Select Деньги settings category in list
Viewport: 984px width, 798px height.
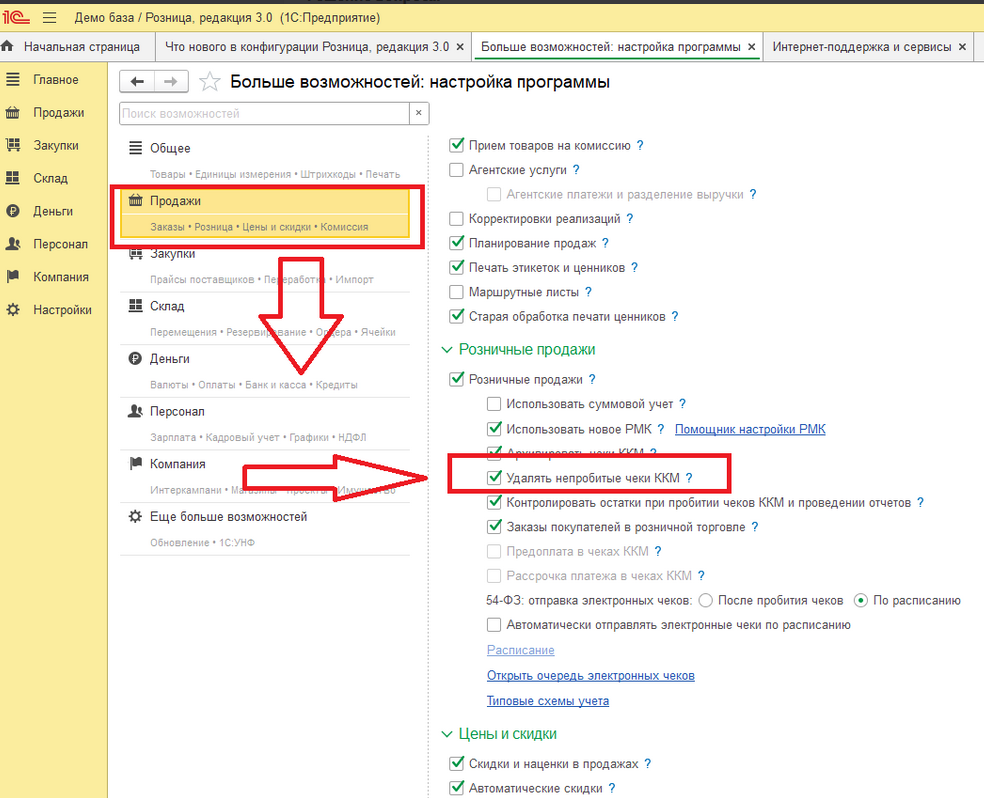[265, 371]
